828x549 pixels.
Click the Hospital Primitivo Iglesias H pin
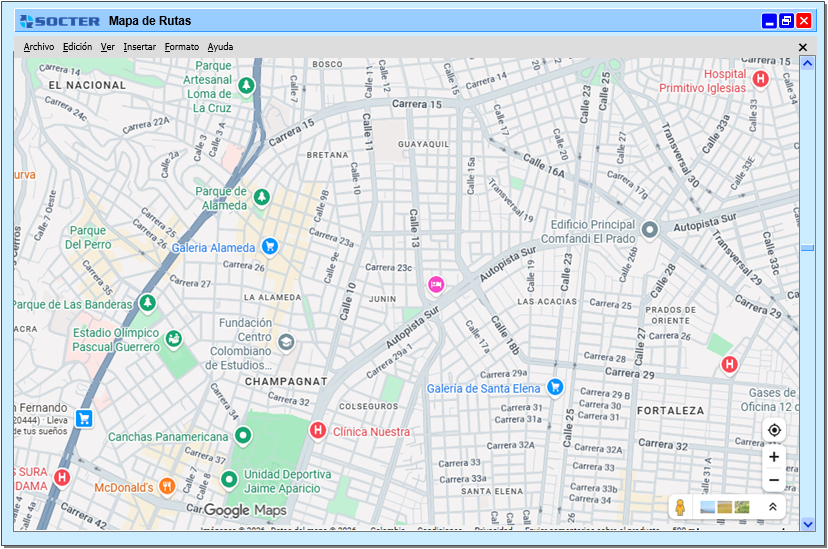coord(760,79)
